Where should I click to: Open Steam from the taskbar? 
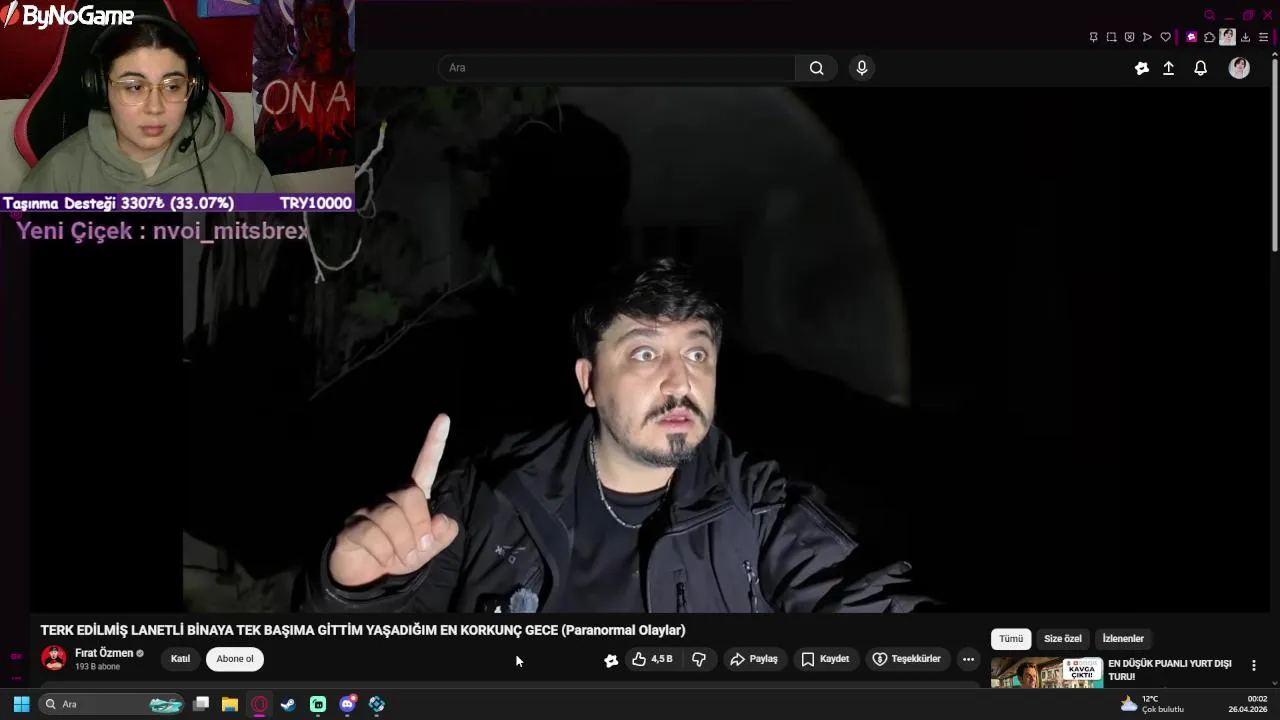tap(288, 704)
